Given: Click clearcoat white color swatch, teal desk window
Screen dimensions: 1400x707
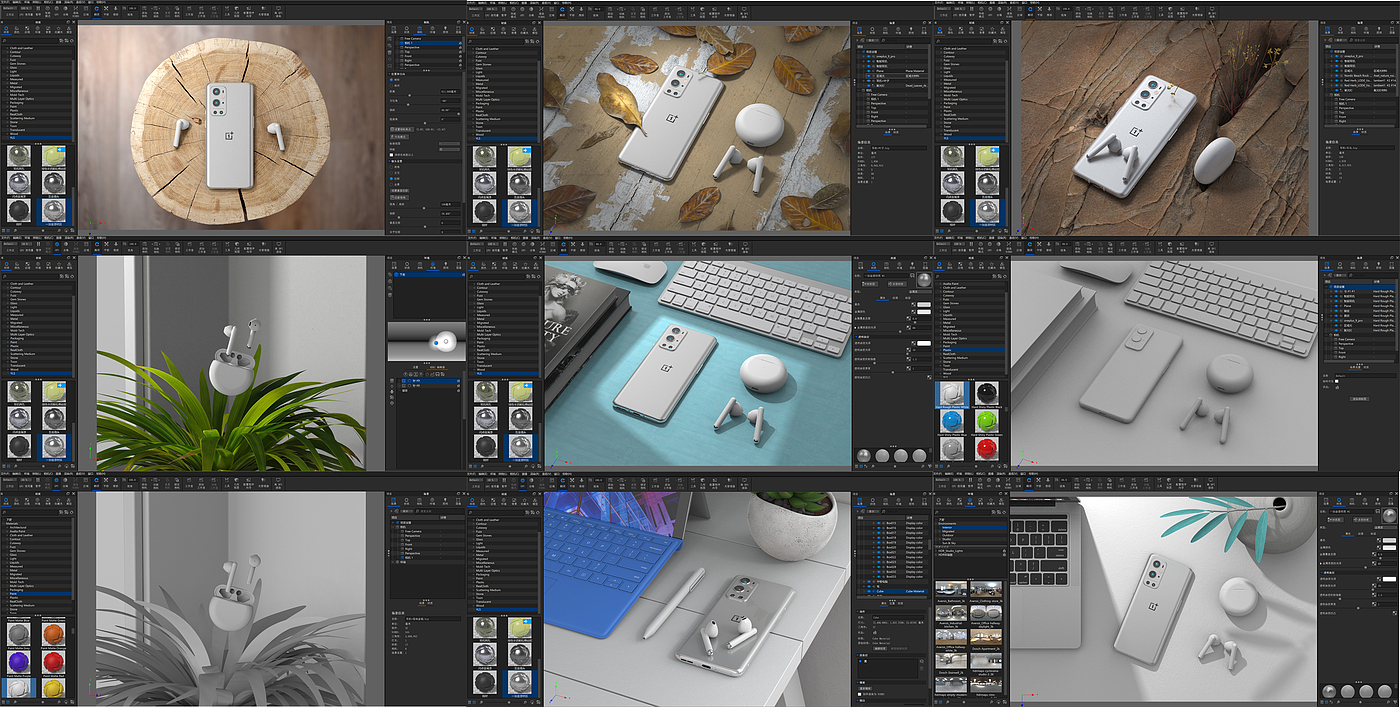Looking at the screenshot, I should [924, 343].
